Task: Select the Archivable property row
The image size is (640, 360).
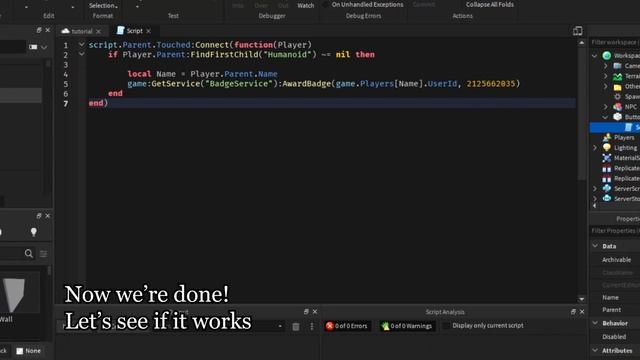Action: click(x=615, y=260)
